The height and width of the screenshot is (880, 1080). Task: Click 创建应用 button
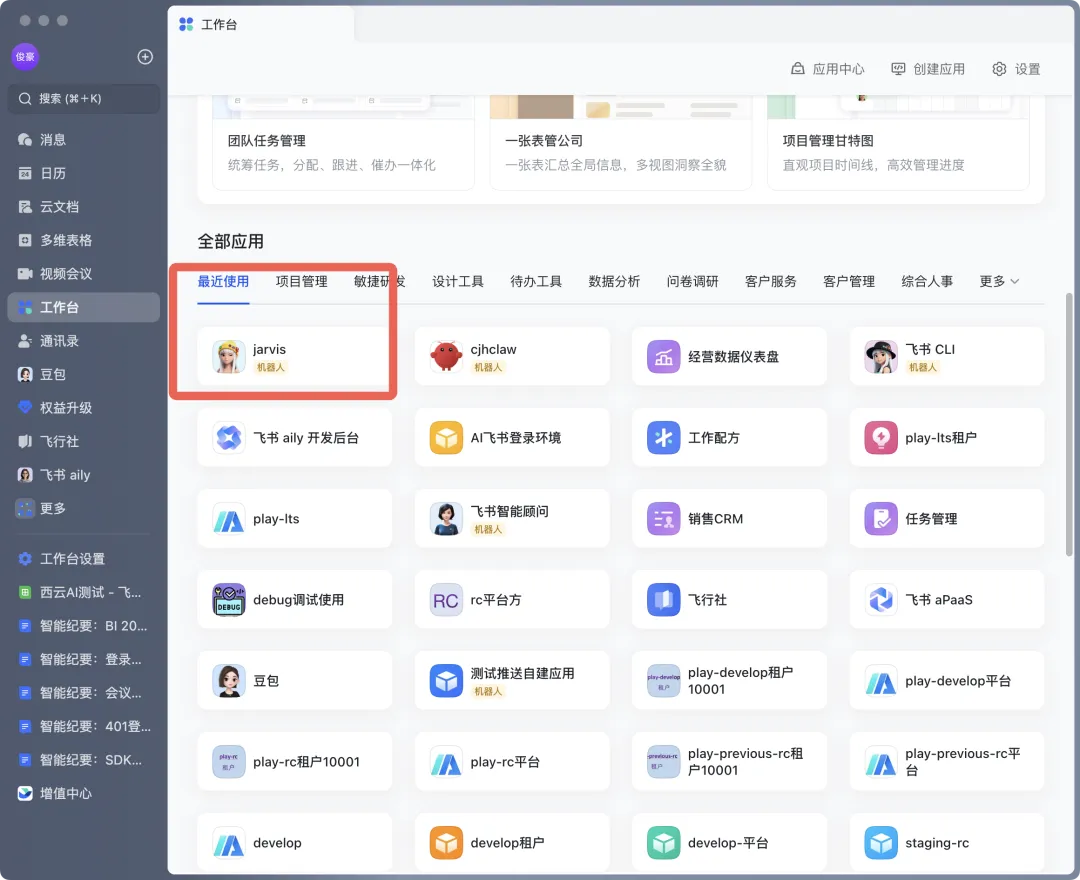[928, 69]
